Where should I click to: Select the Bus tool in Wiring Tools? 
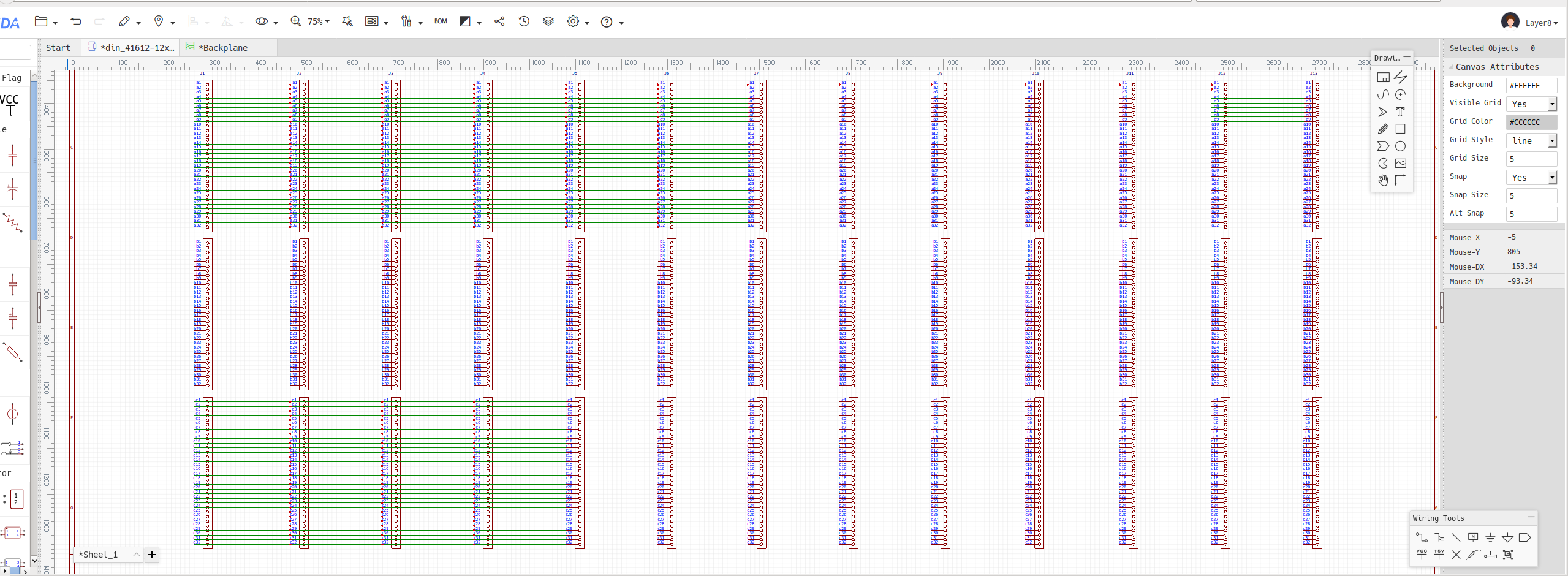[1439, 537]
